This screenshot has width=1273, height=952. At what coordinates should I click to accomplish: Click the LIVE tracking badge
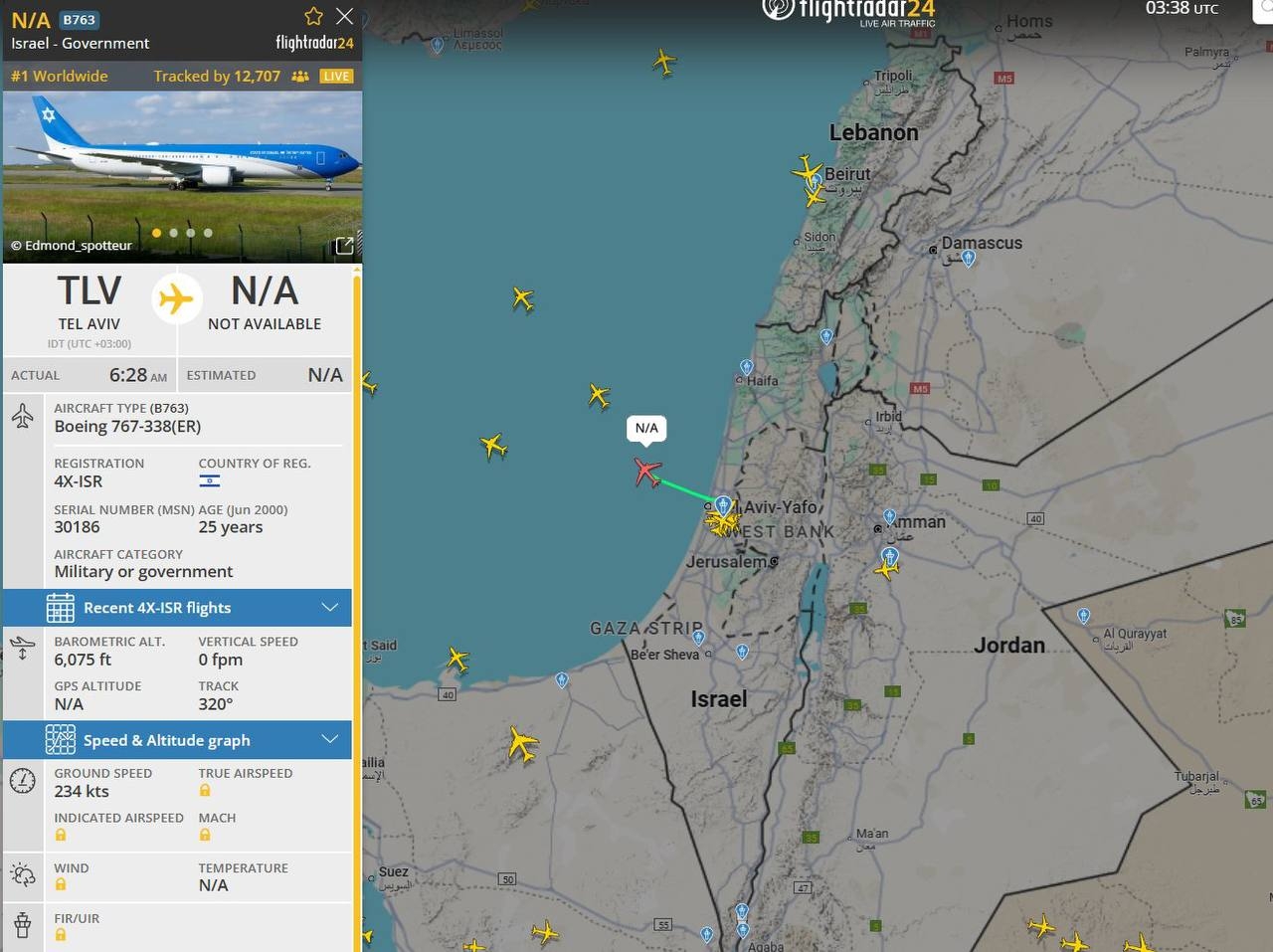(x=336, y=77)
